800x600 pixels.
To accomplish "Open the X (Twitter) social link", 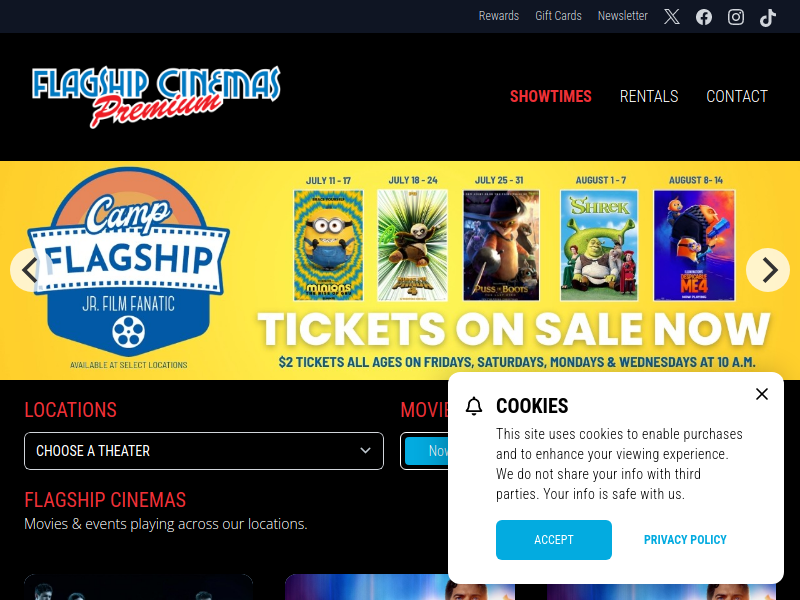I will 671,17.
